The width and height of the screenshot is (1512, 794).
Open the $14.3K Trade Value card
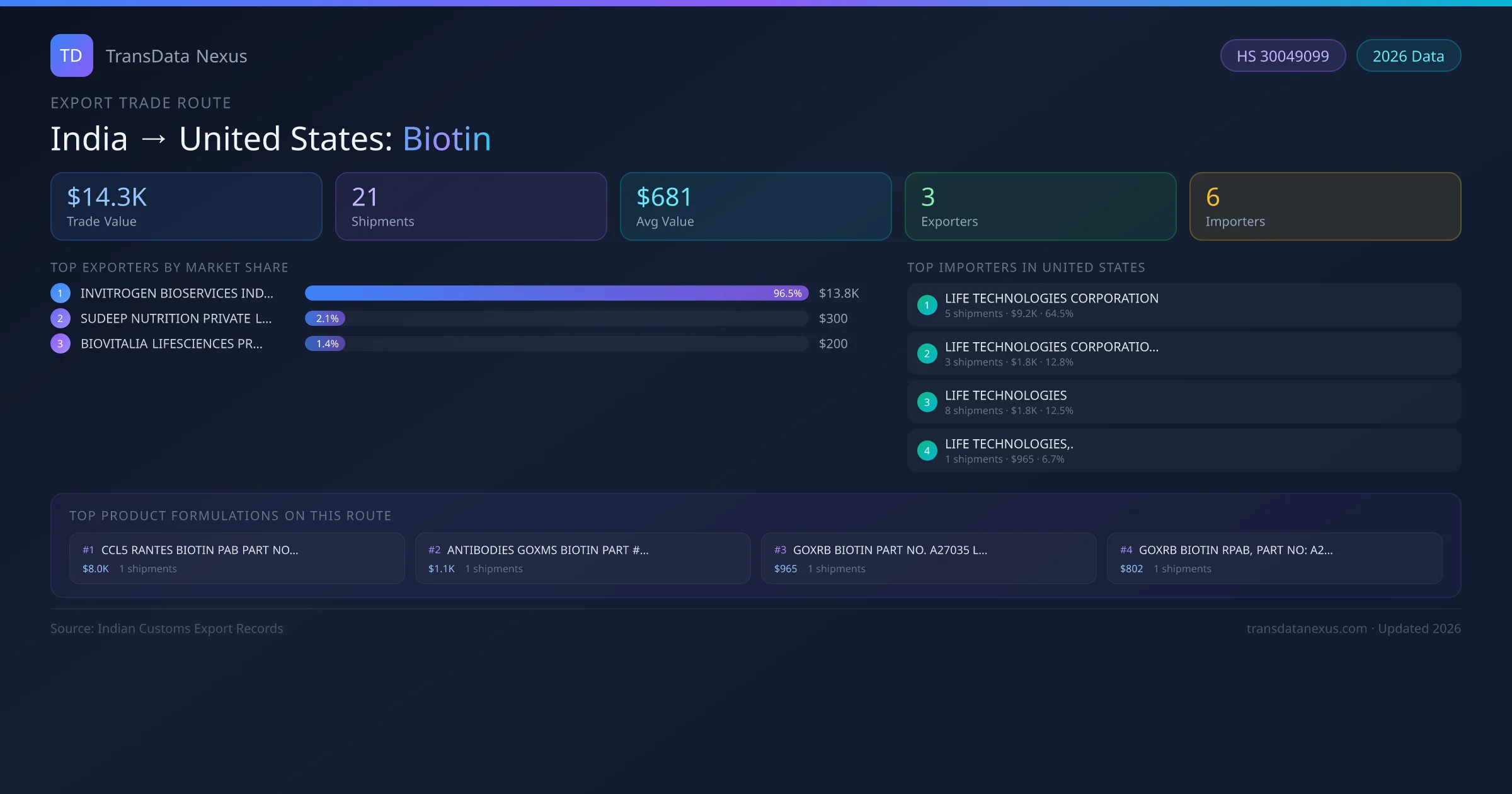[186, 207]
